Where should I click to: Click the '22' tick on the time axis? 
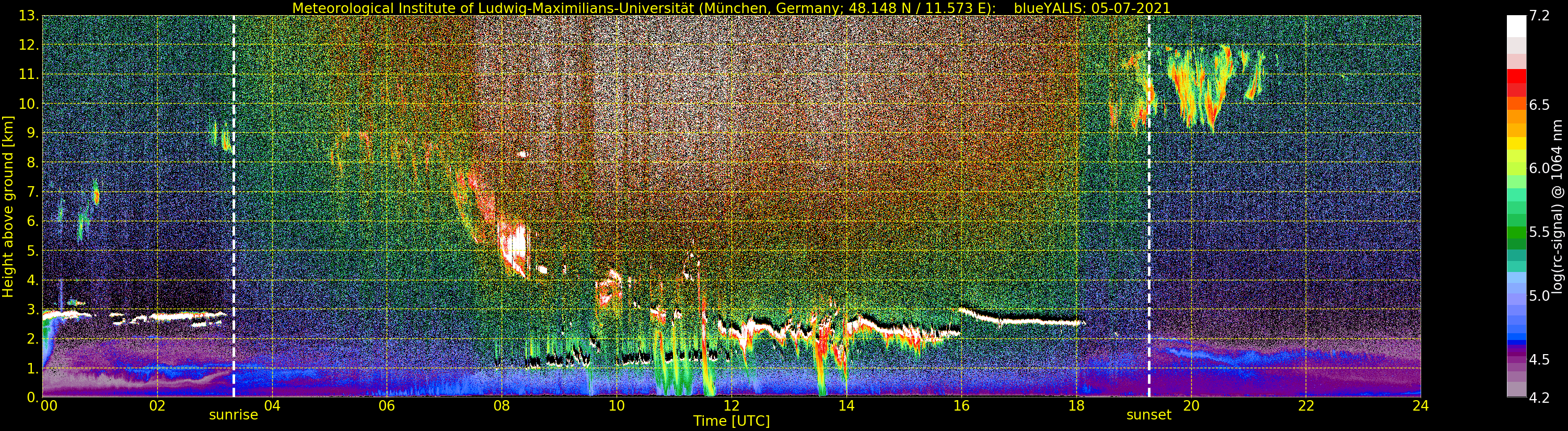[x=1306, y=406]
